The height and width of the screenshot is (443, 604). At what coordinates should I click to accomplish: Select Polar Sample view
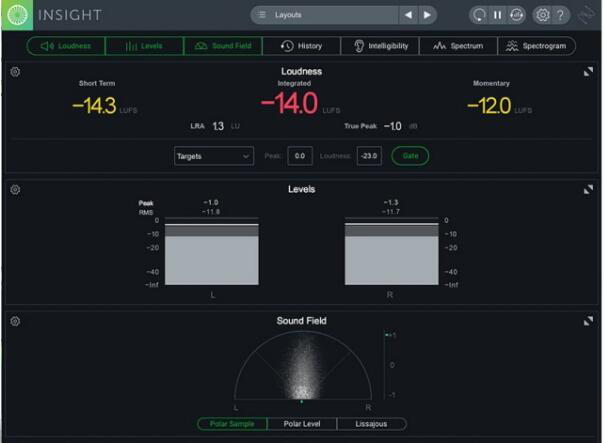pos(232,424)
